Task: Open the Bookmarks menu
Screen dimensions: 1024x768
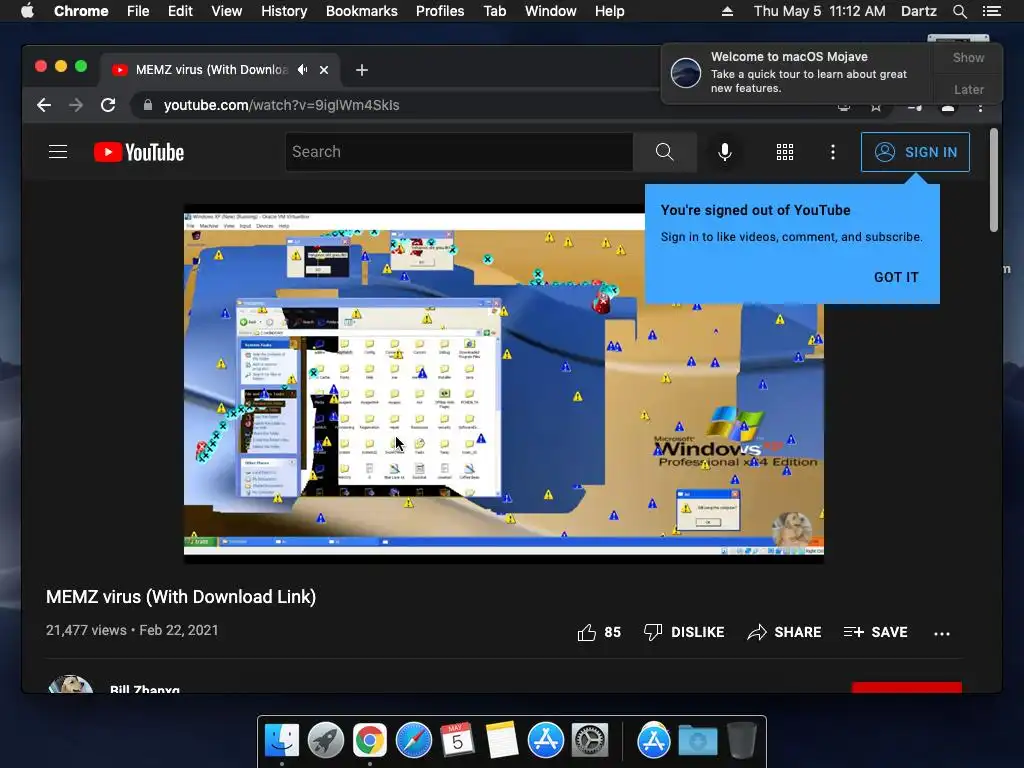Action: point(362,11)
